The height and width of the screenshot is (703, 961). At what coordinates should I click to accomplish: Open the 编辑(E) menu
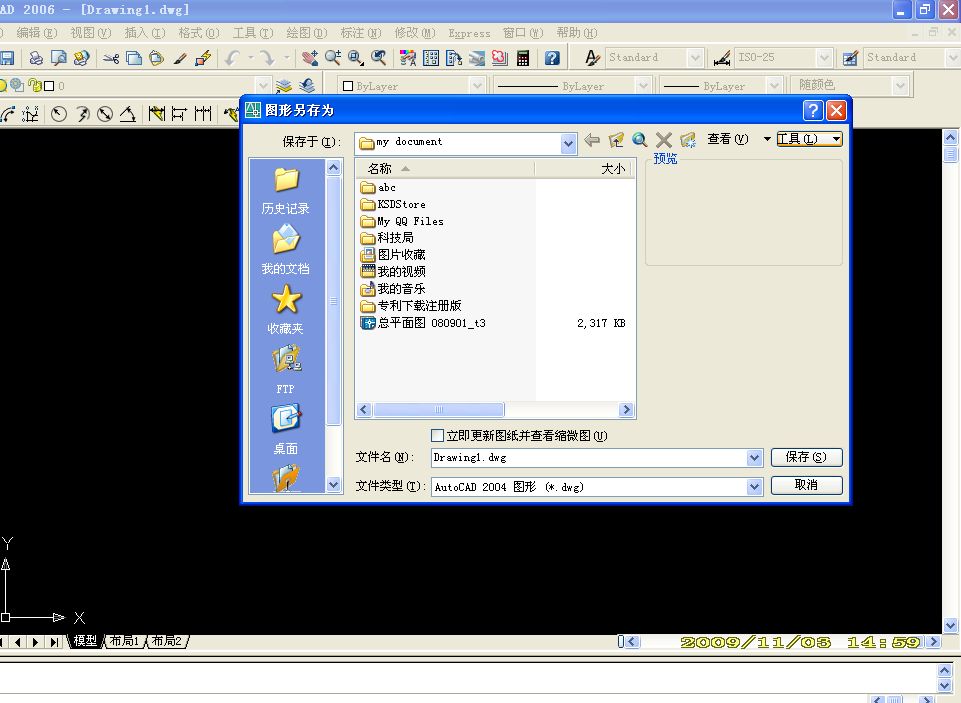click(x=36, y=33)
